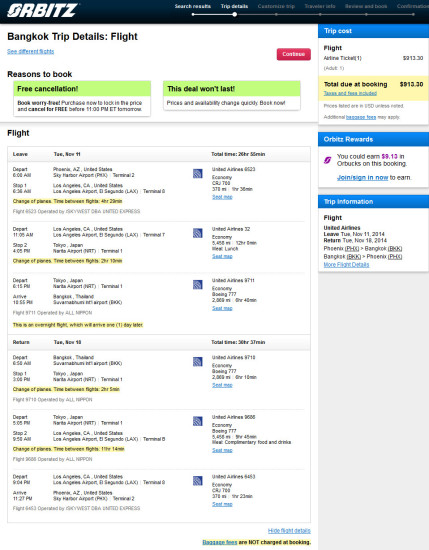Click Join/sign in now link
The height and width of the screenshot is (550, 429).
click(x=363, y=177)
